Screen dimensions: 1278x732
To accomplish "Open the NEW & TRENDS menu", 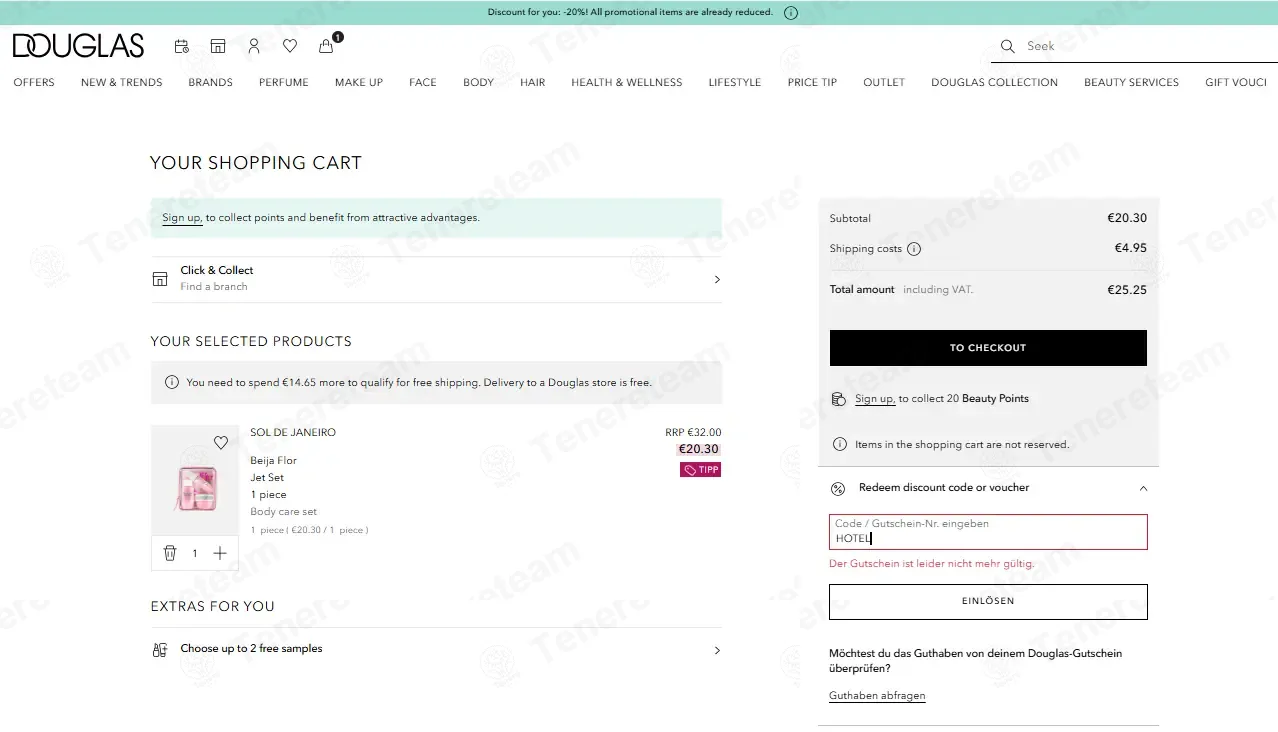I will 121,82.
